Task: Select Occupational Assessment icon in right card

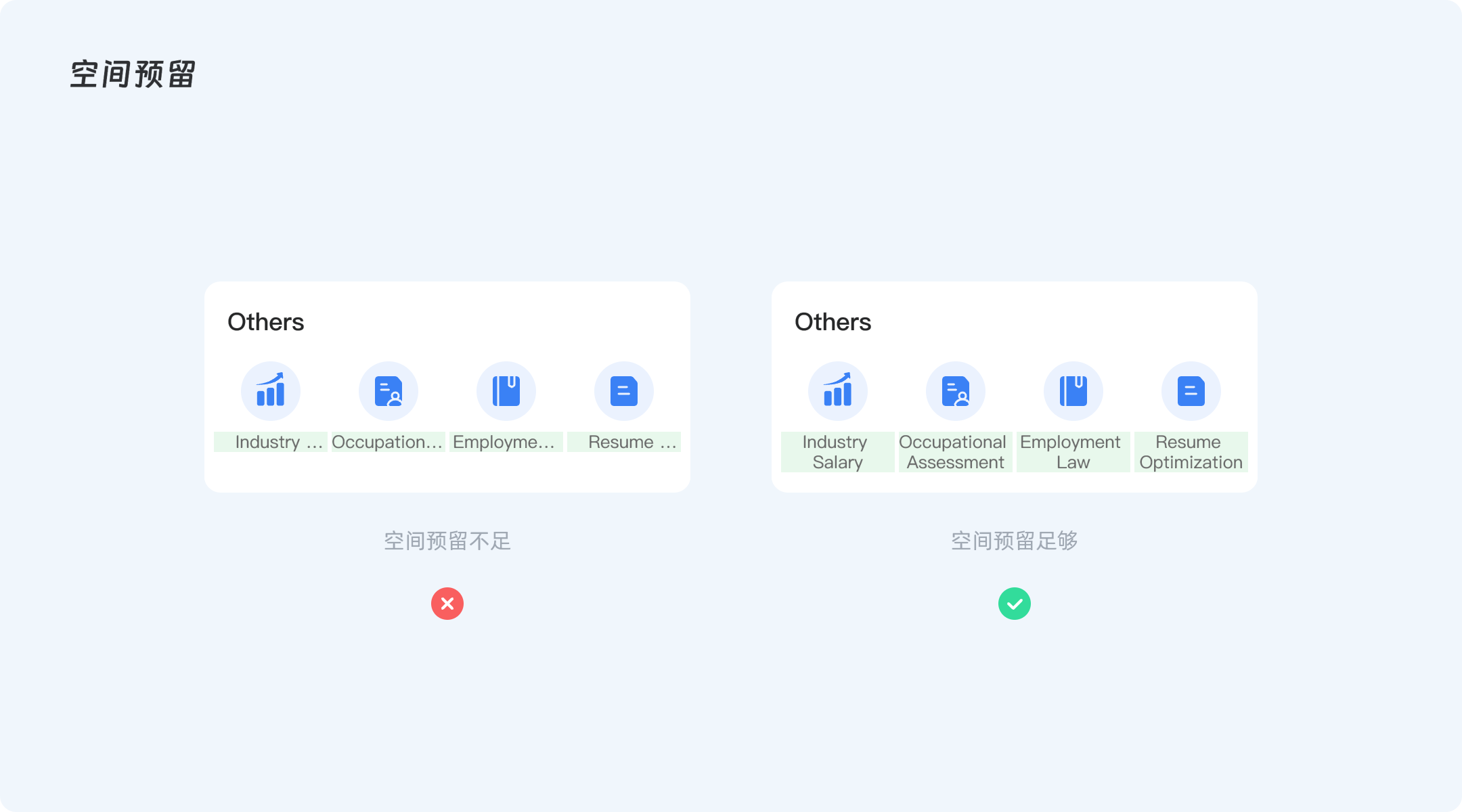Action: coord(956,391)
